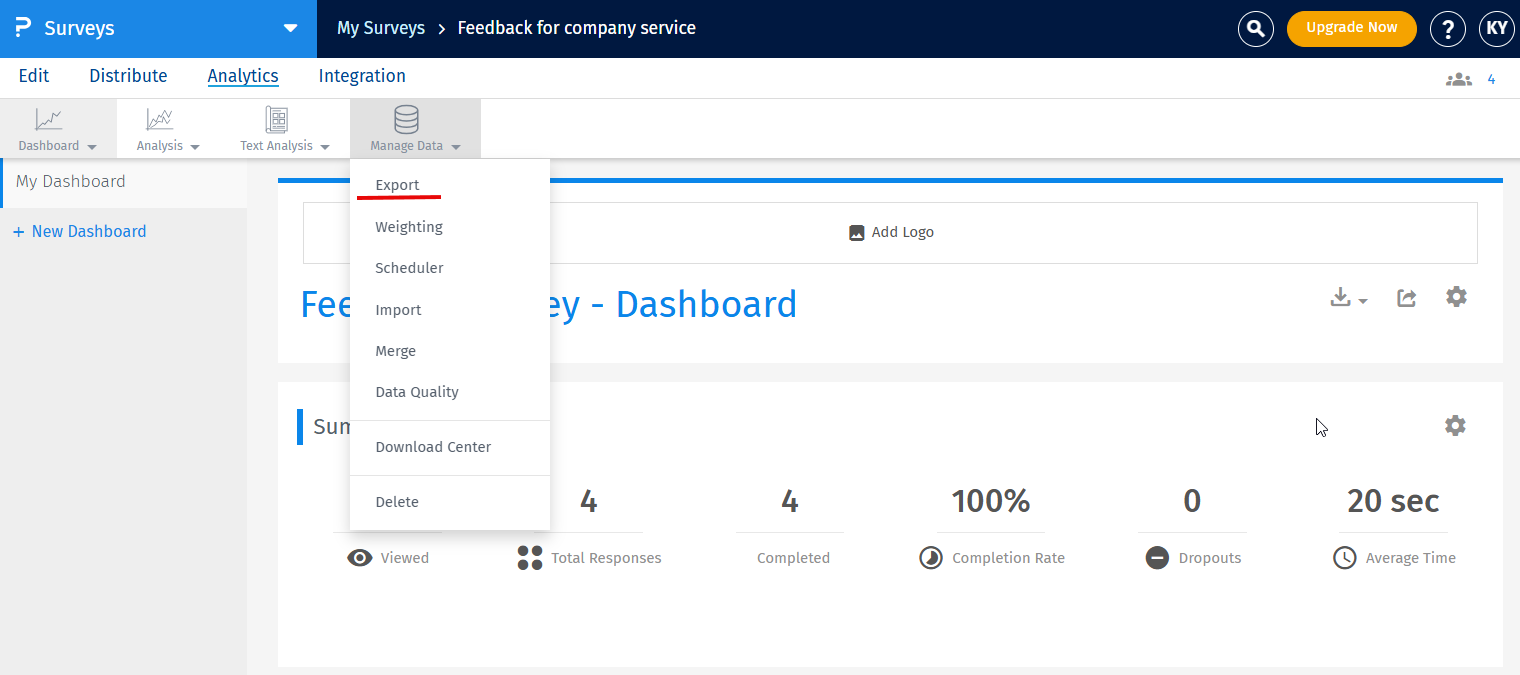The height and width of the screenshot is (675, 1520).
Task: Open the help question mark icon
Action: (1447, 28)
